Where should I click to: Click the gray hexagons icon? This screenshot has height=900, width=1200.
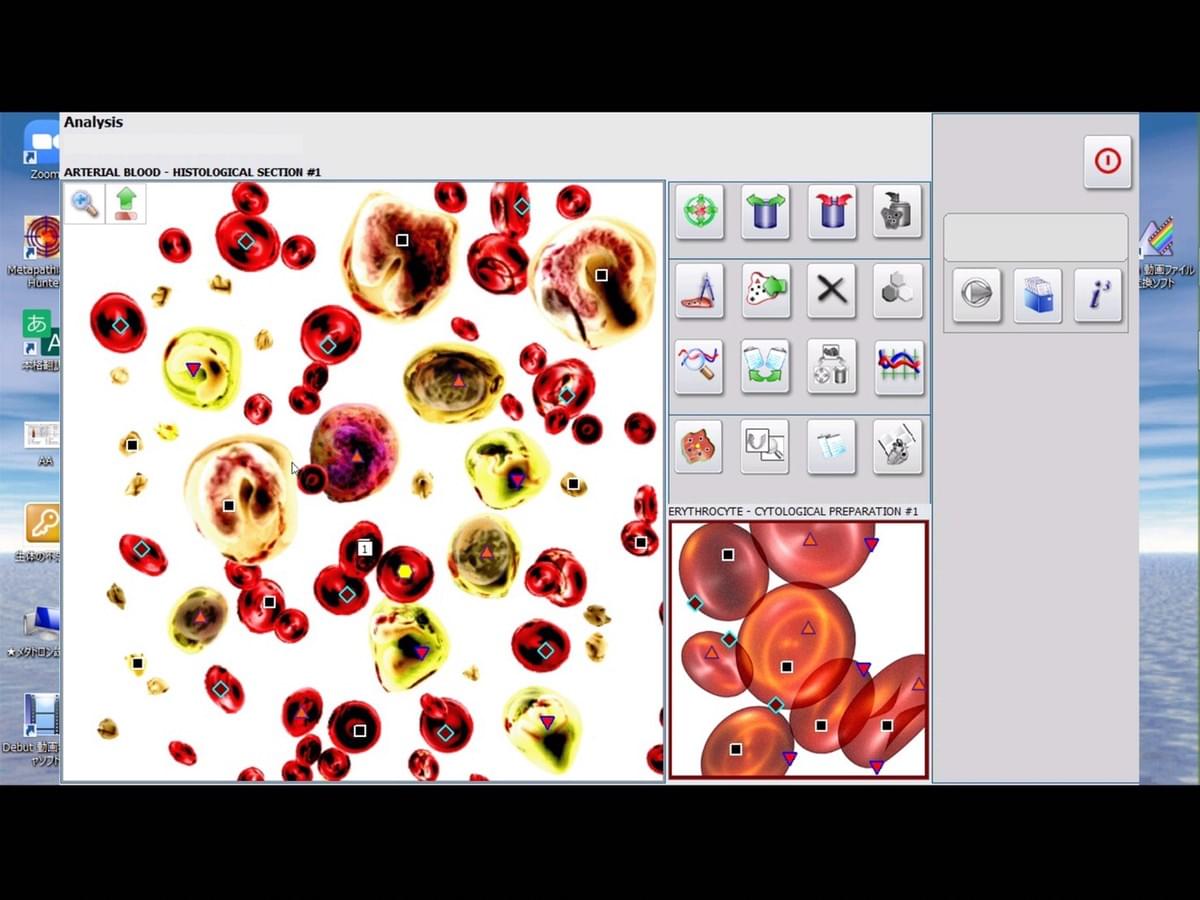pyautogui.click(x=897, y=291)
